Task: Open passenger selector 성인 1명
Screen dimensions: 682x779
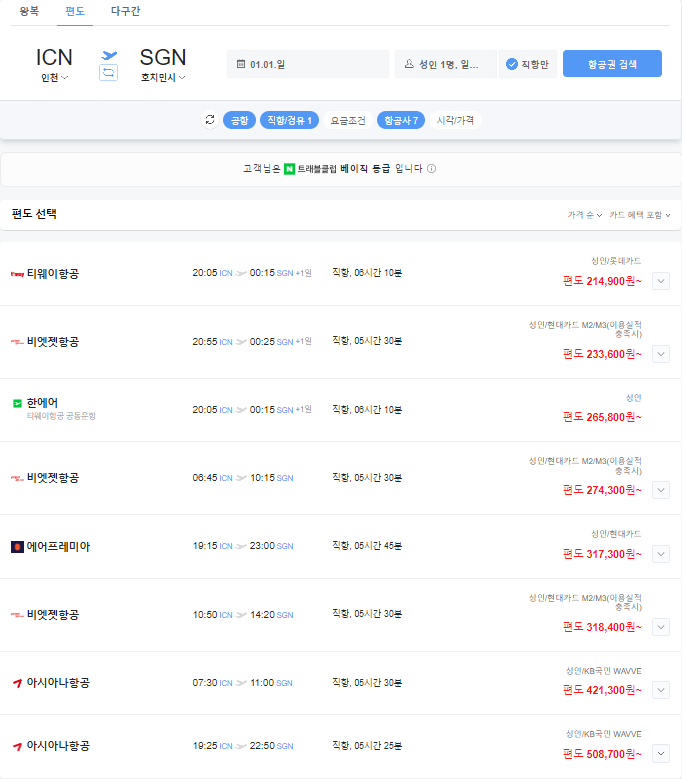Action: 446,64
